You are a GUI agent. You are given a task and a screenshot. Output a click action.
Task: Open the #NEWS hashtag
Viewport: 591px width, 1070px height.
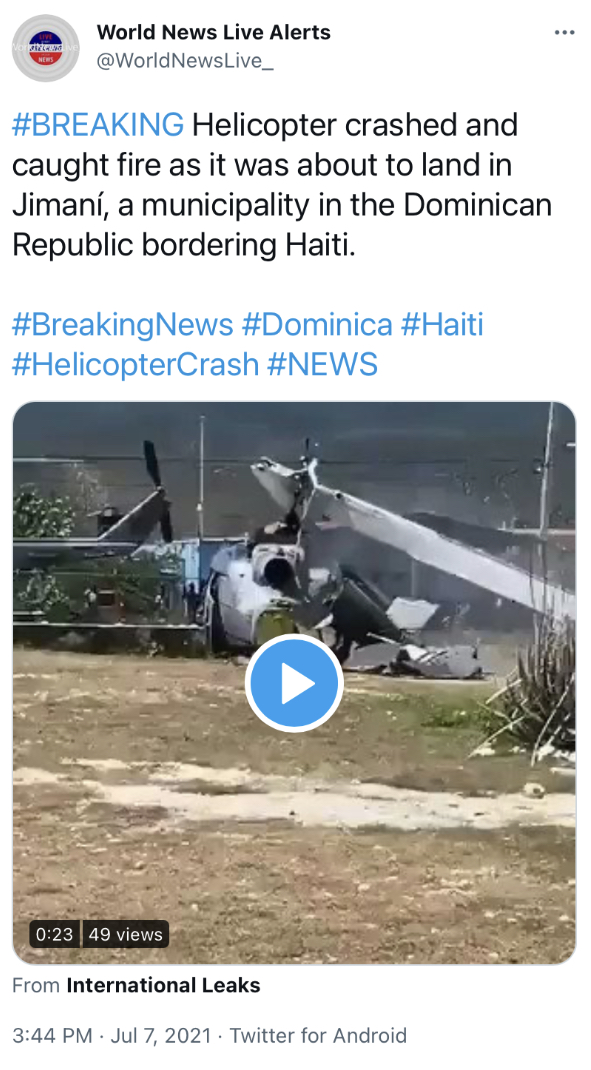(x=322, y=364)
